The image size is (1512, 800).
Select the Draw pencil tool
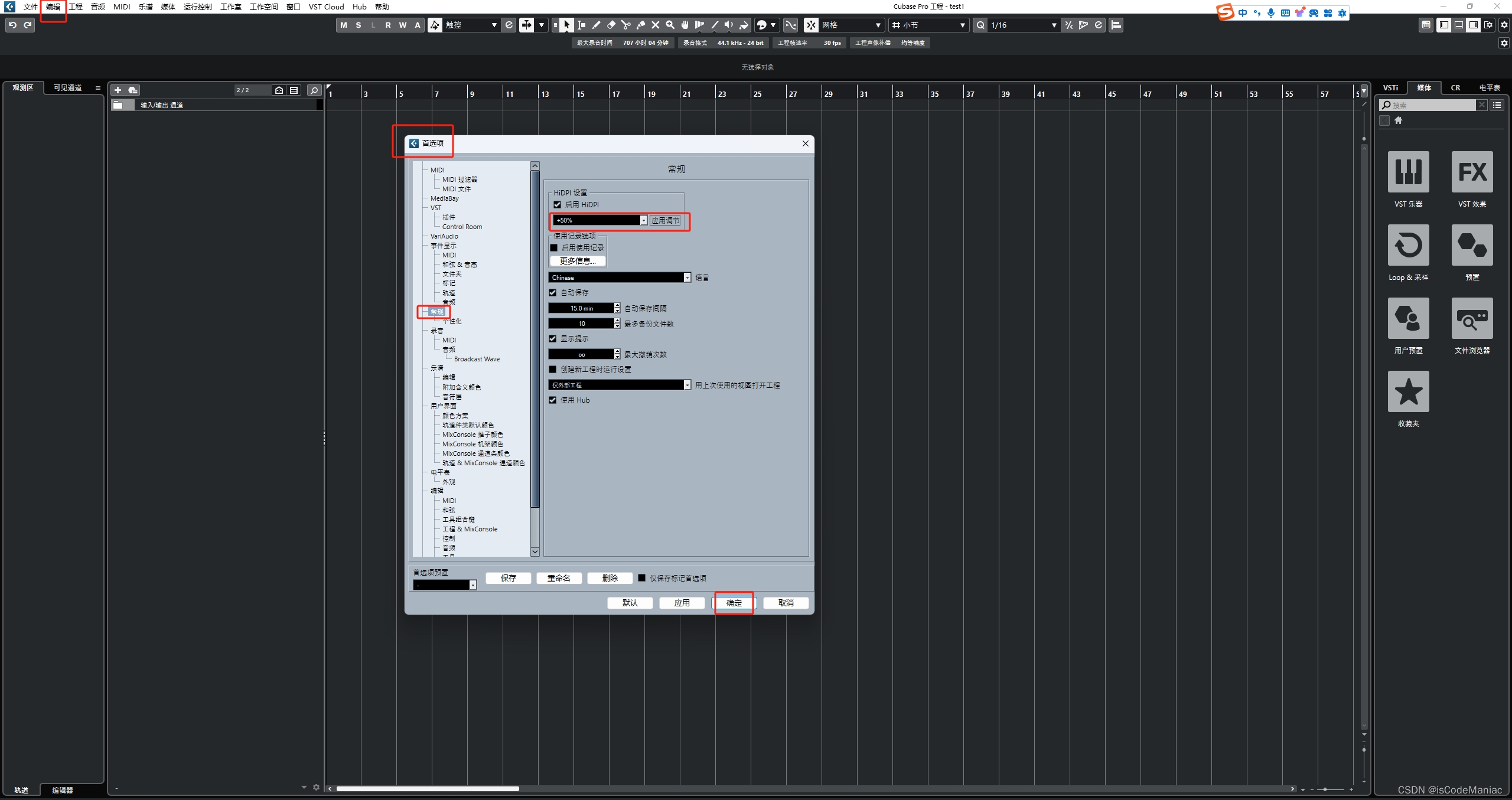click(x=596, y=25)
